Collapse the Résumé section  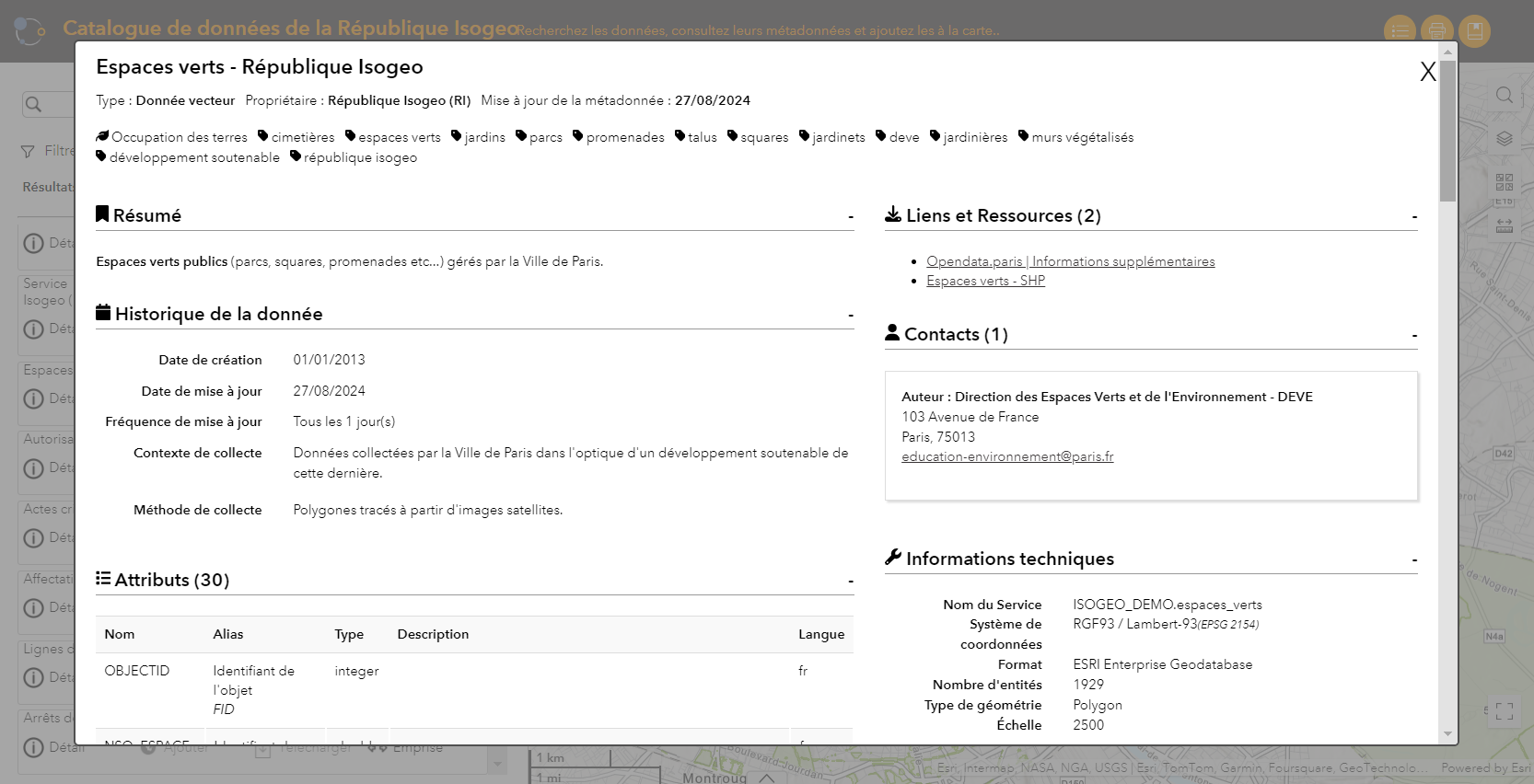(851, 217)
